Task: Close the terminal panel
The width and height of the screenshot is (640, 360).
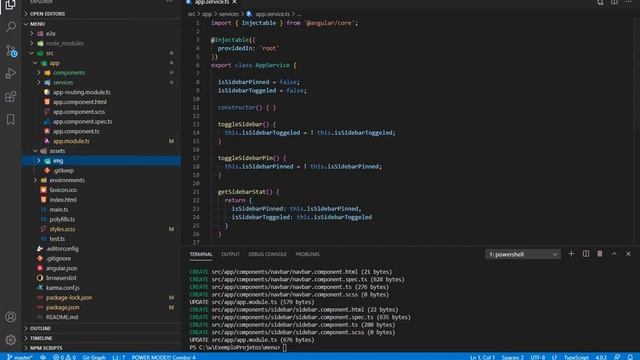Action: (x=628, y=254)
